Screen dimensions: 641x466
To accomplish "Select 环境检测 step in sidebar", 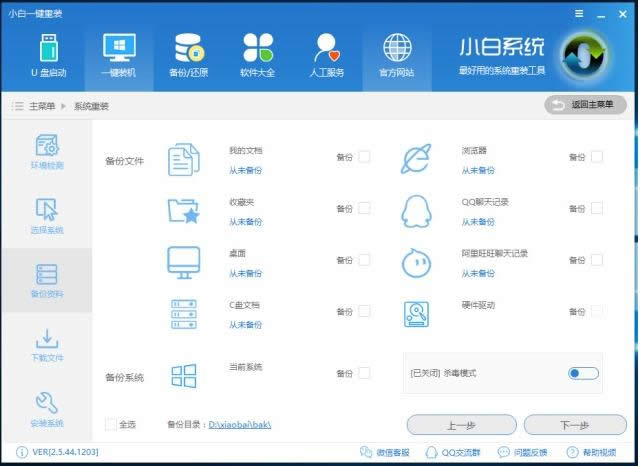I will pos(47,151).
